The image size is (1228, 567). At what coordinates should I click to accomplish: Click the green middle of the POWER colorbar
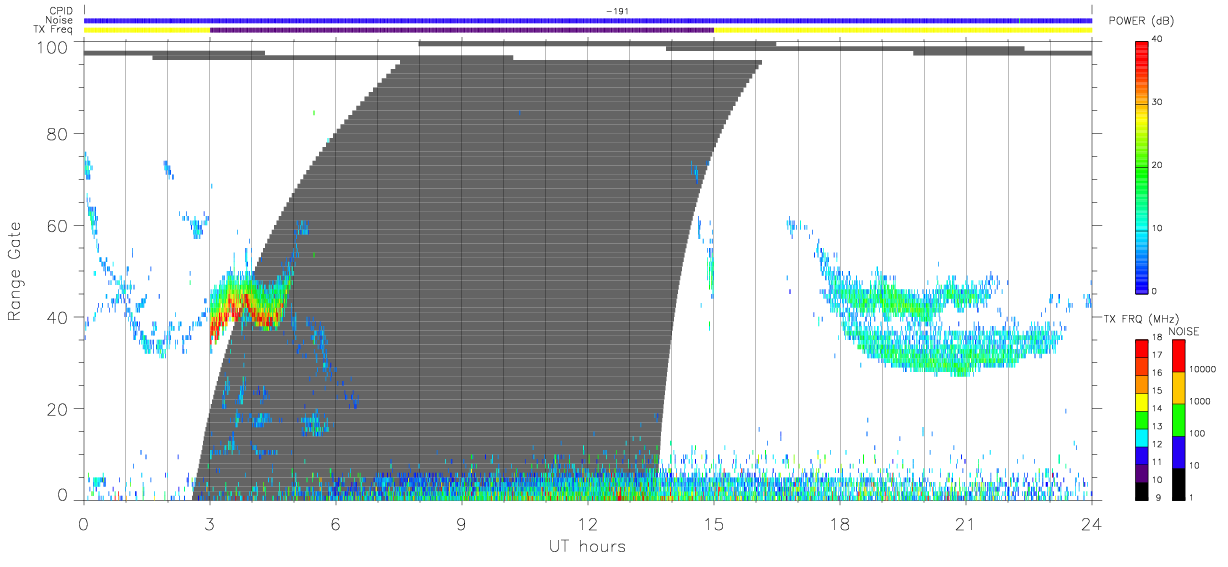(x=1141, y=165)
